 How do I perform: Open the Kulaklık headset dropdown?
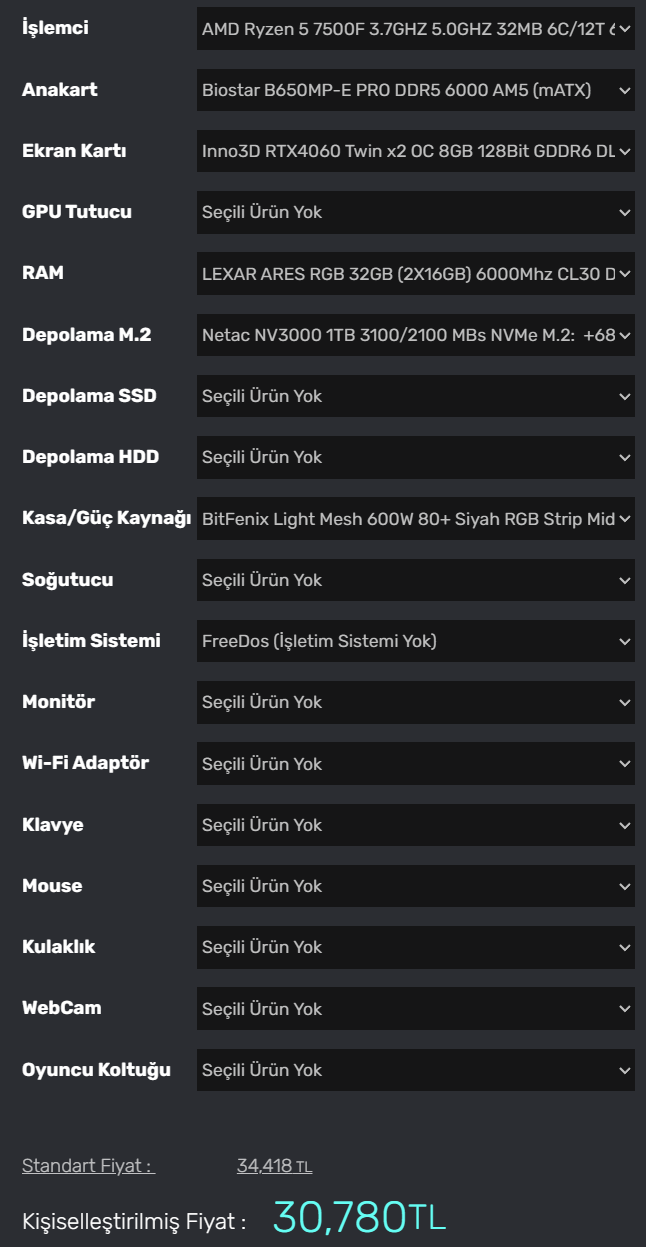click(x=415, y=947)
